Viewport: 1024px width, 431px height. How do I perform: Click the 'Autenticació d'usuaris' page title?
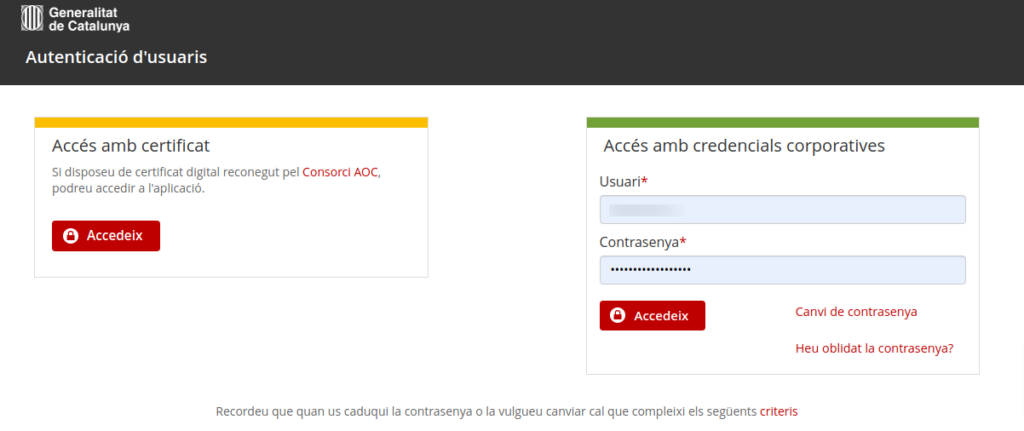tap(116, 57)
